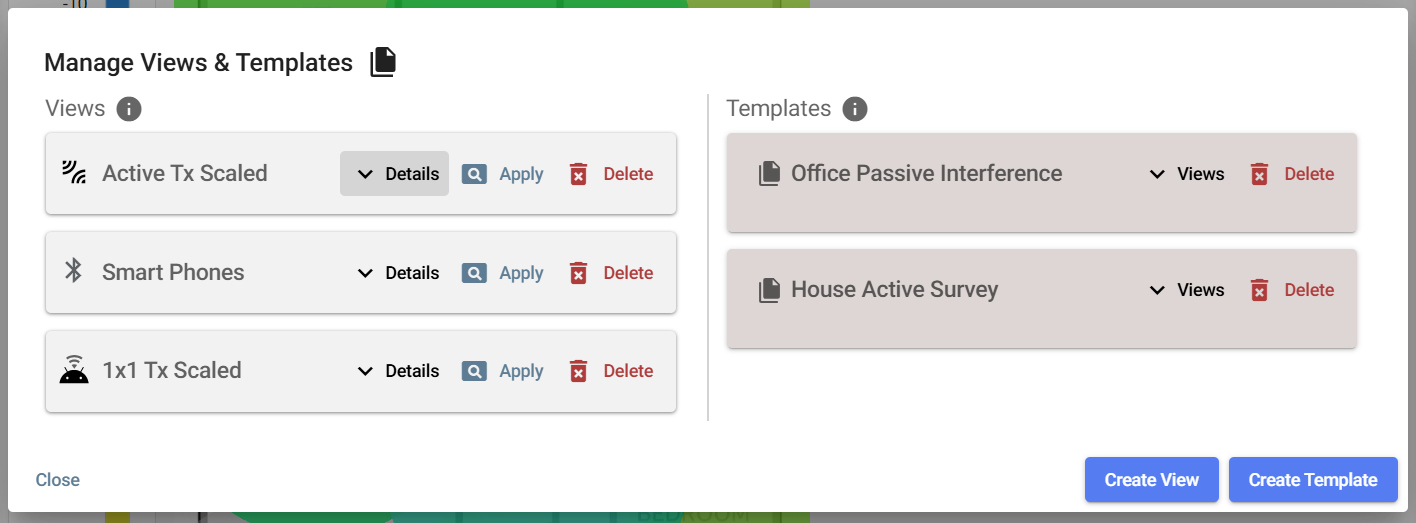
Task: Click the Bluetooth icon beside Smart Phones
Action: coord(73,271)
